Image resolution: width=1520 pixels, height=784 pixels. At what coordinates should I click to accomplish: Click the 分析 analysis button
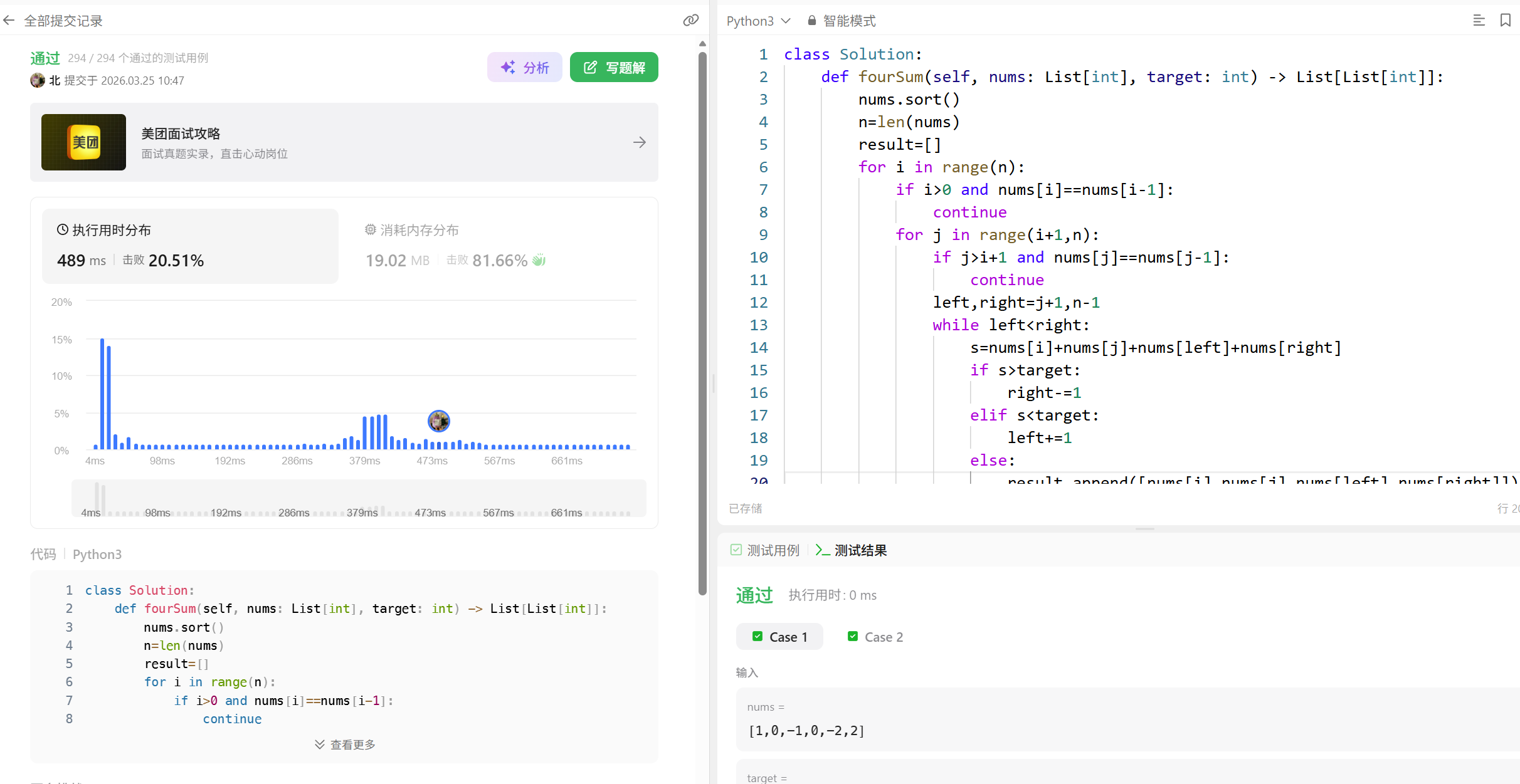click(x=525, y=67)
